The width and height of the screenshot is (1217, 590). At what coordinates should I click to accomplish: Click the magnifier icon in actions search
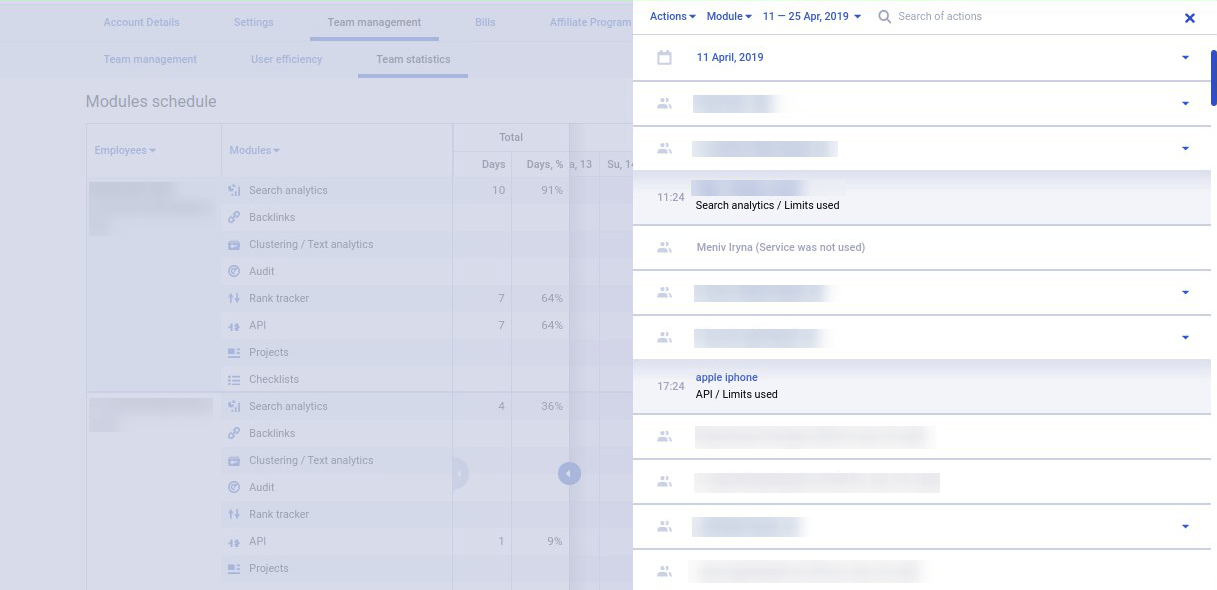point(884,17)
